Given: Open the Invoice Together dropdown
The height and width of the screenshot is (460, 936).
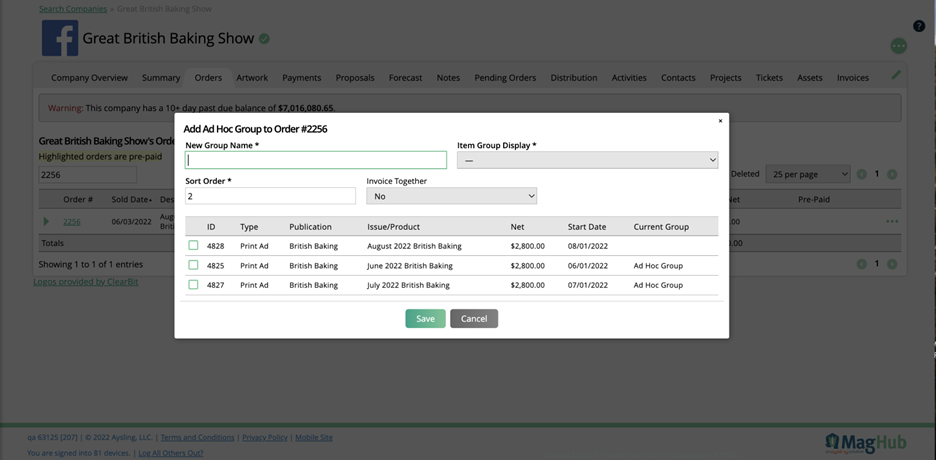Looking at the screenshot, I should click(451, 196).
